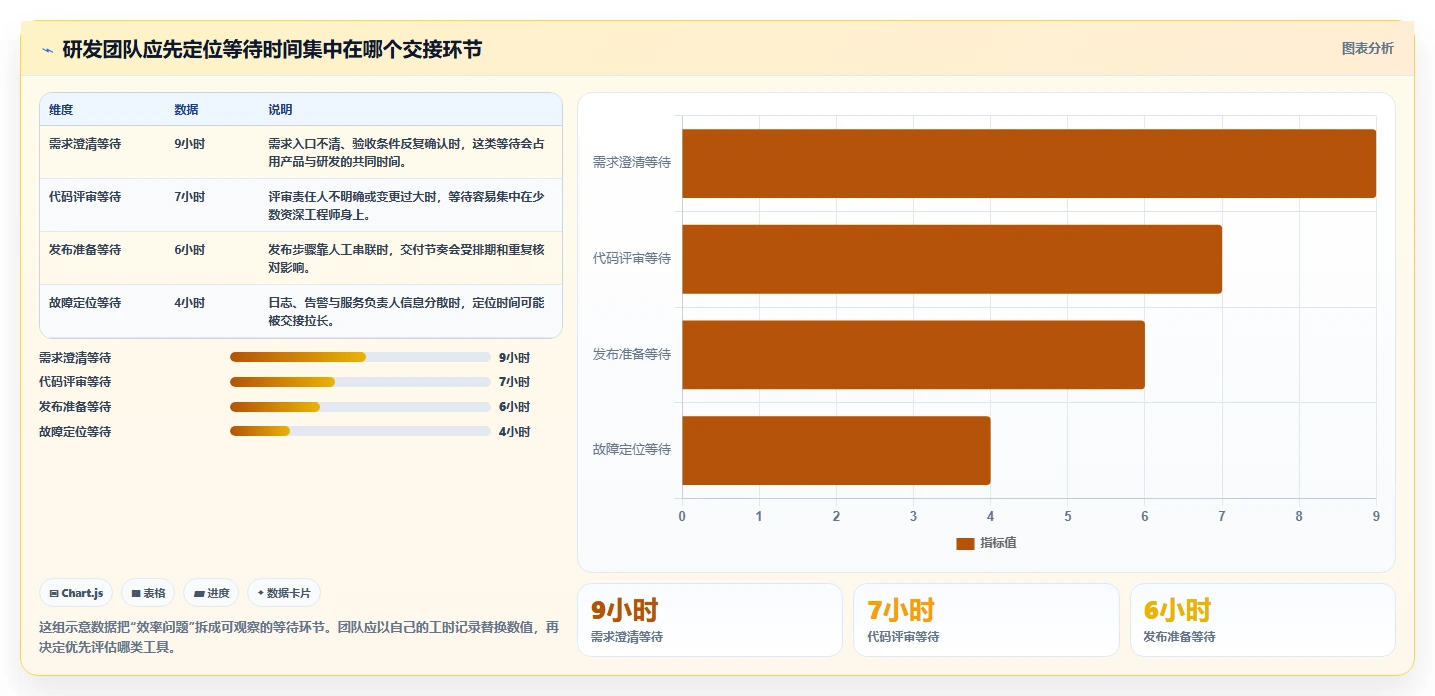The image size is (1435, 696).
Task: Click the 说明 column header
Action: [x=280, y=110]
